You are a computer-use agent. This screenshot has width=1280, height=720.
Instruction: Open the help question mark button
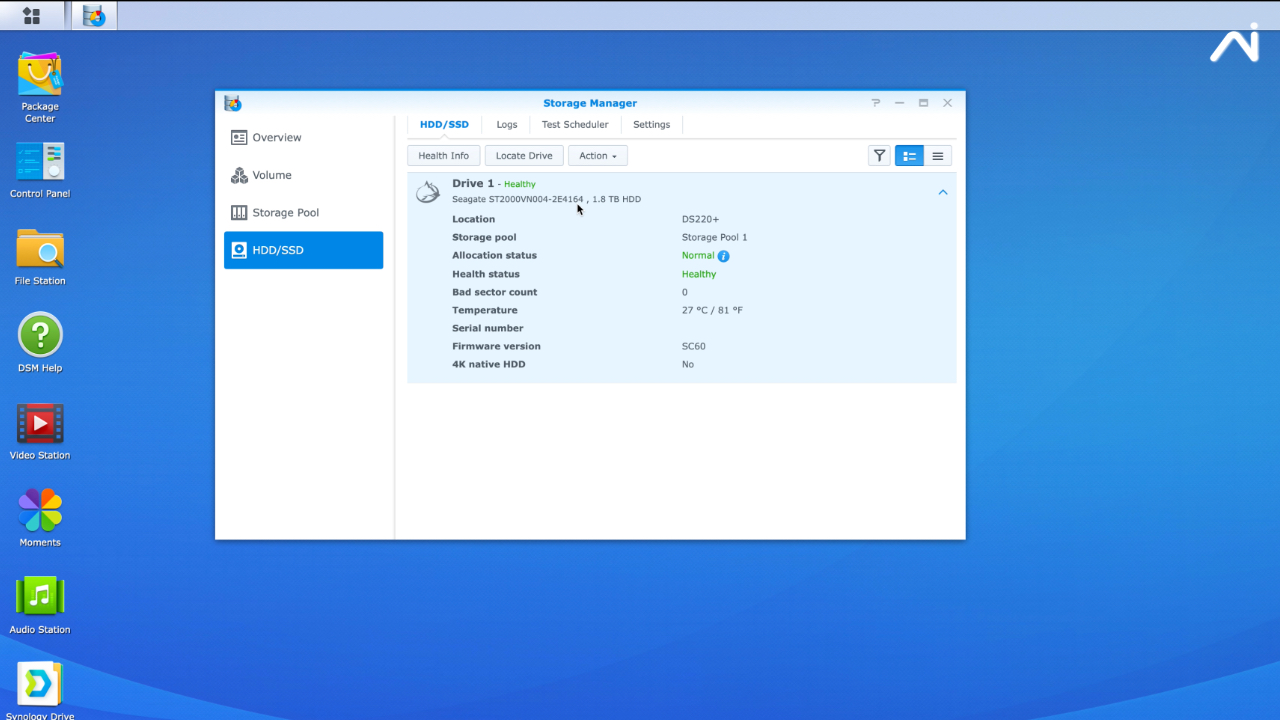coord(876,103)
